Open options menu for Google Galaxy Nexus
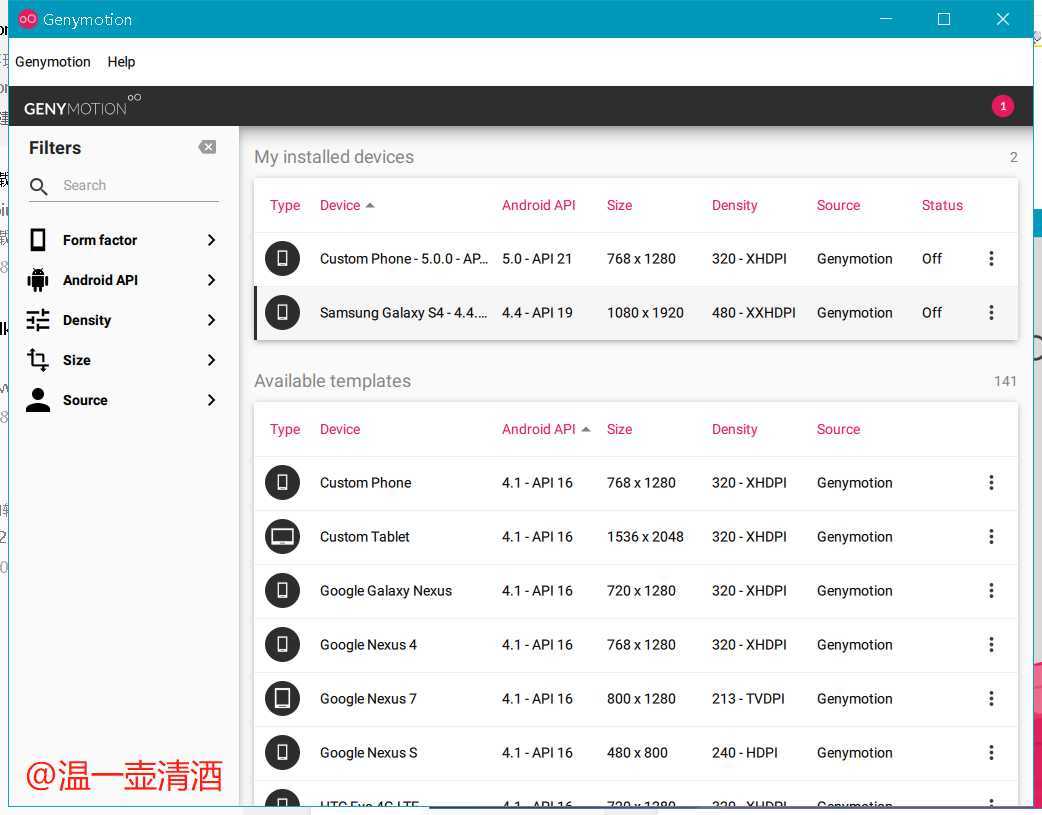The image size is (1042, 815). click(991, 590)
